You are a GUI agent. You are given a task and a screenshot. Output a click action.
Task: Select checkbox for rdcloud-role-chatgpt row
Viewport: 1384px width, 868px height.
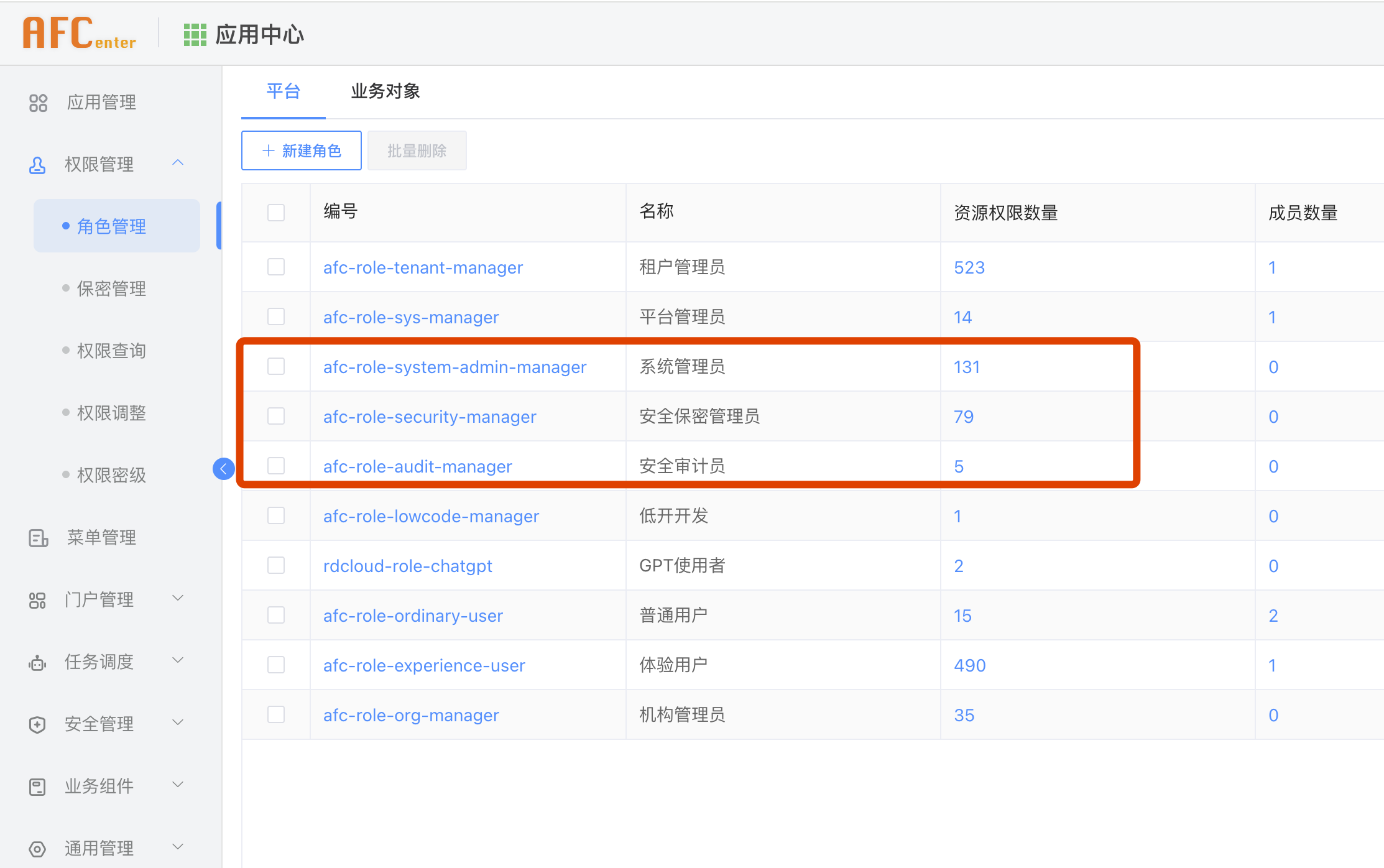(x=276, y=566)
